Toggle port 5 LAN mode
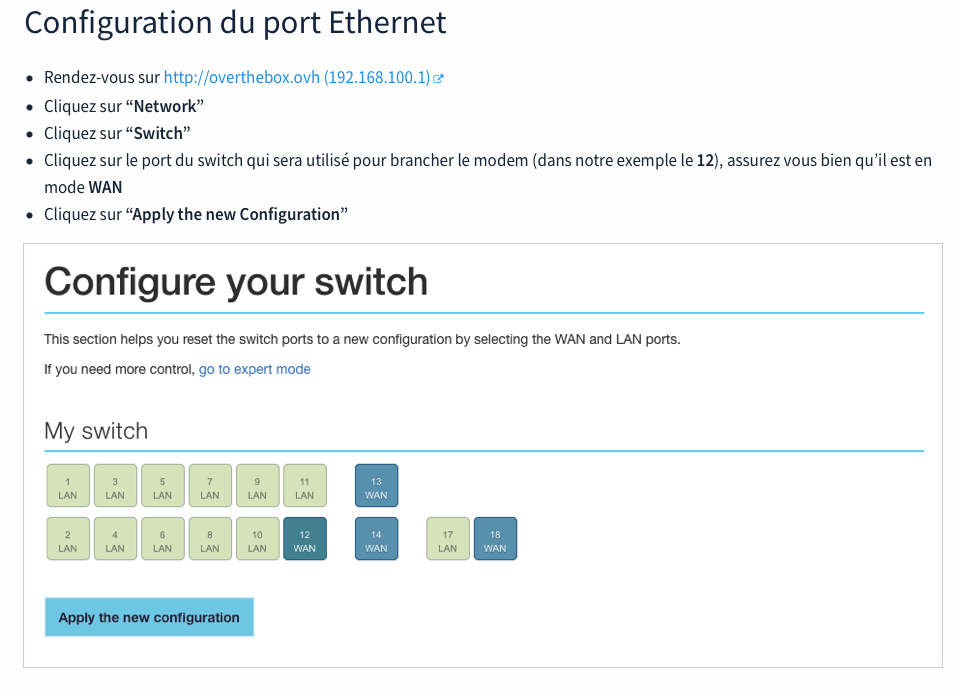The height and width of the screenshot is (692, 958). tap(163, 486)
